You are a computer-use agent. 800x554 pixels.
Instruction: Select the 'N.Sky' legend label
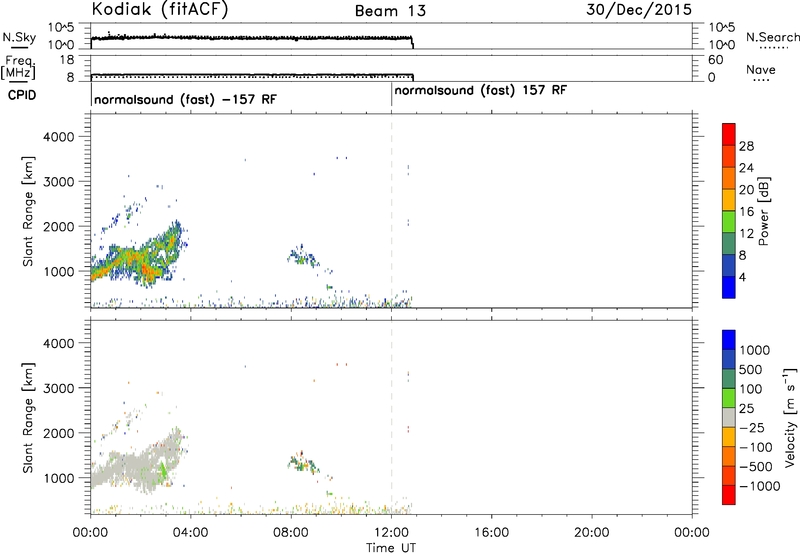(x=19, y=37)
